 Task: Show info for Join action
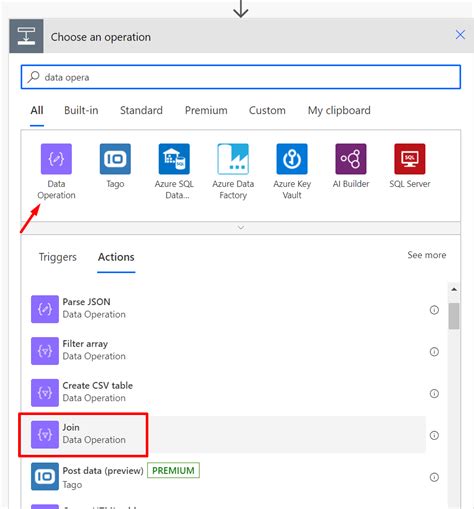[434, 435]
